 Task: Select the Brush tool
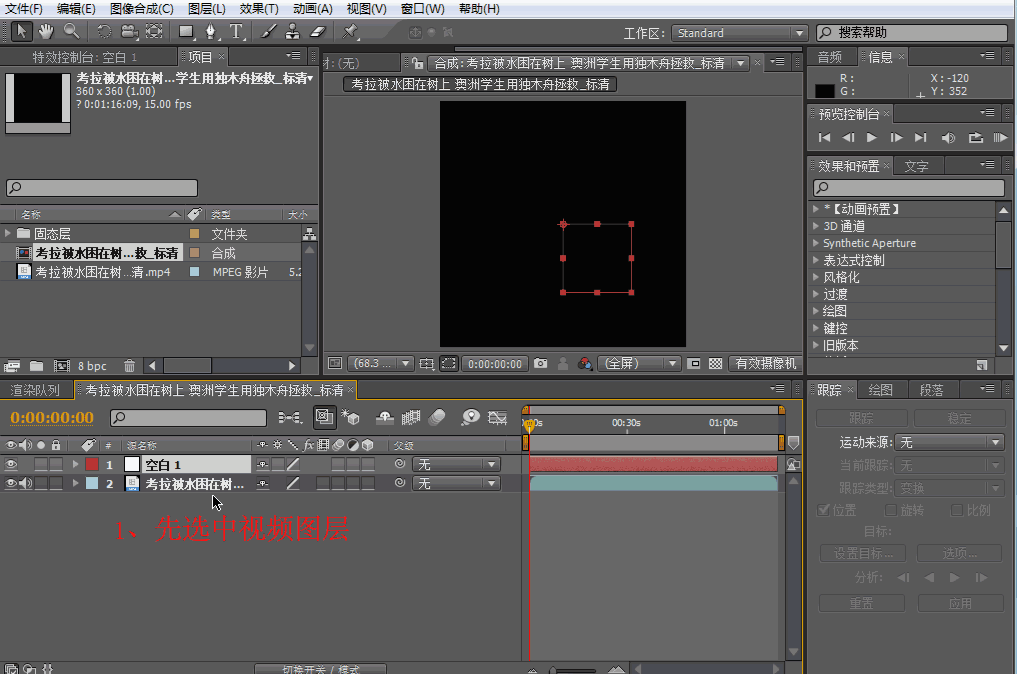tap(268, 31)
